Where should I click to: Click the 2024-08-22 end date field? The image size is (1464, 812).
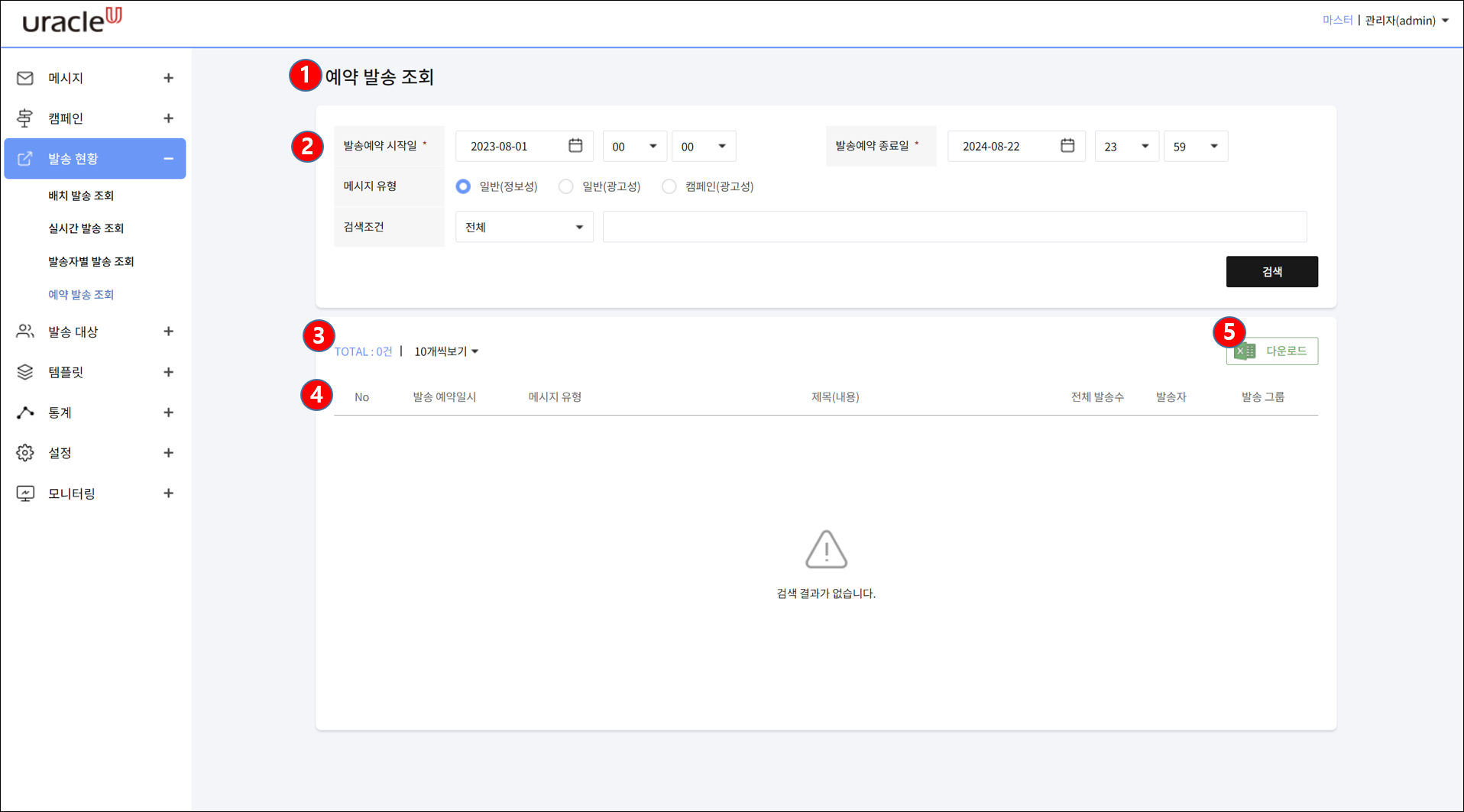coord(1016,146)
